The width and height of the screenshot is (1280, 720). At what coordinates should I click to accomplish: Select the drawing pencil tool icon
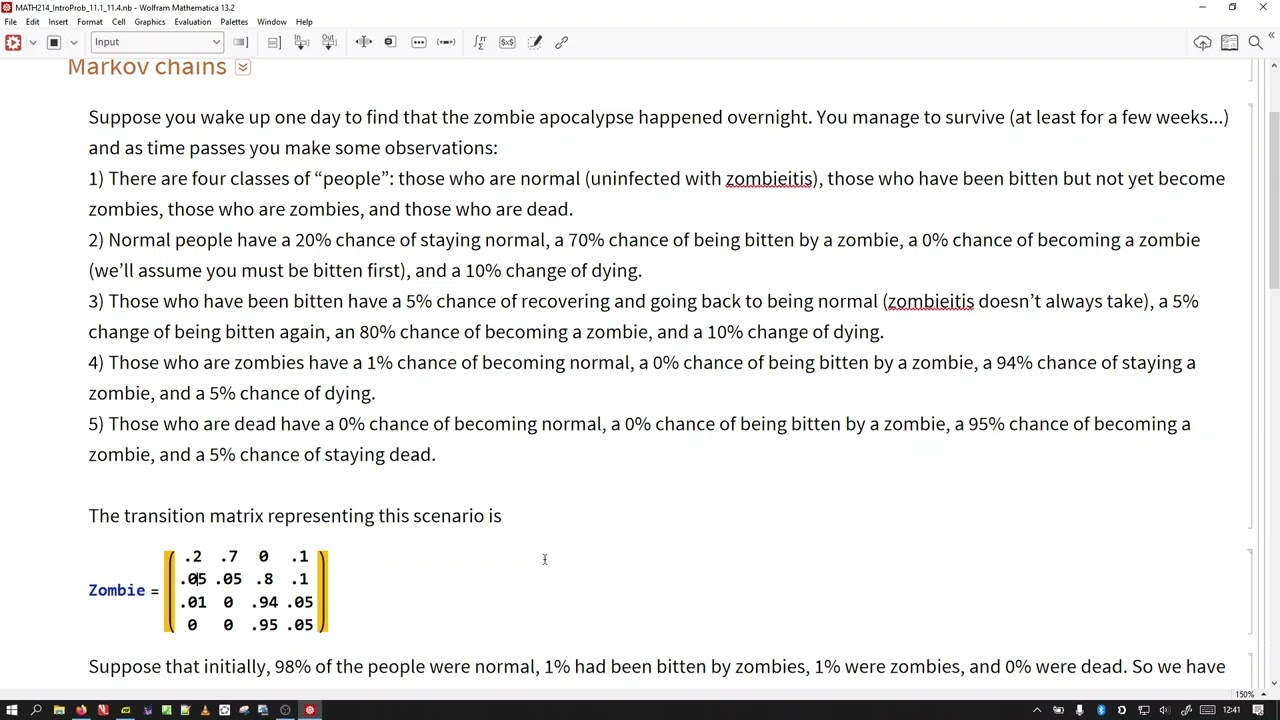click(x=535, y=42)
